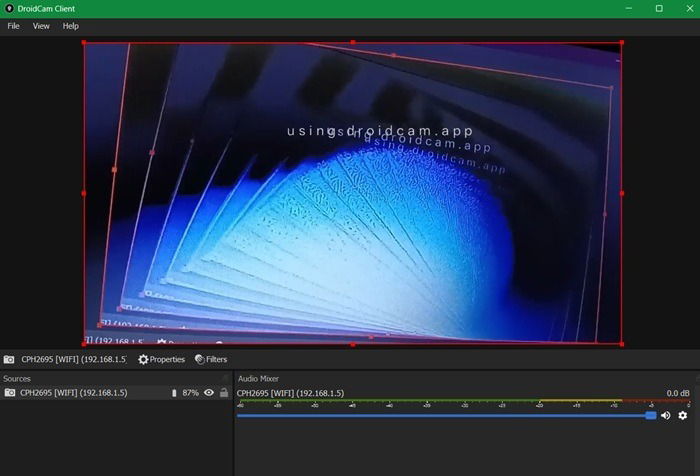The image size is (700, 476).
Task: Toggle the lock on CPH2695 source
Action: [224, 392]
